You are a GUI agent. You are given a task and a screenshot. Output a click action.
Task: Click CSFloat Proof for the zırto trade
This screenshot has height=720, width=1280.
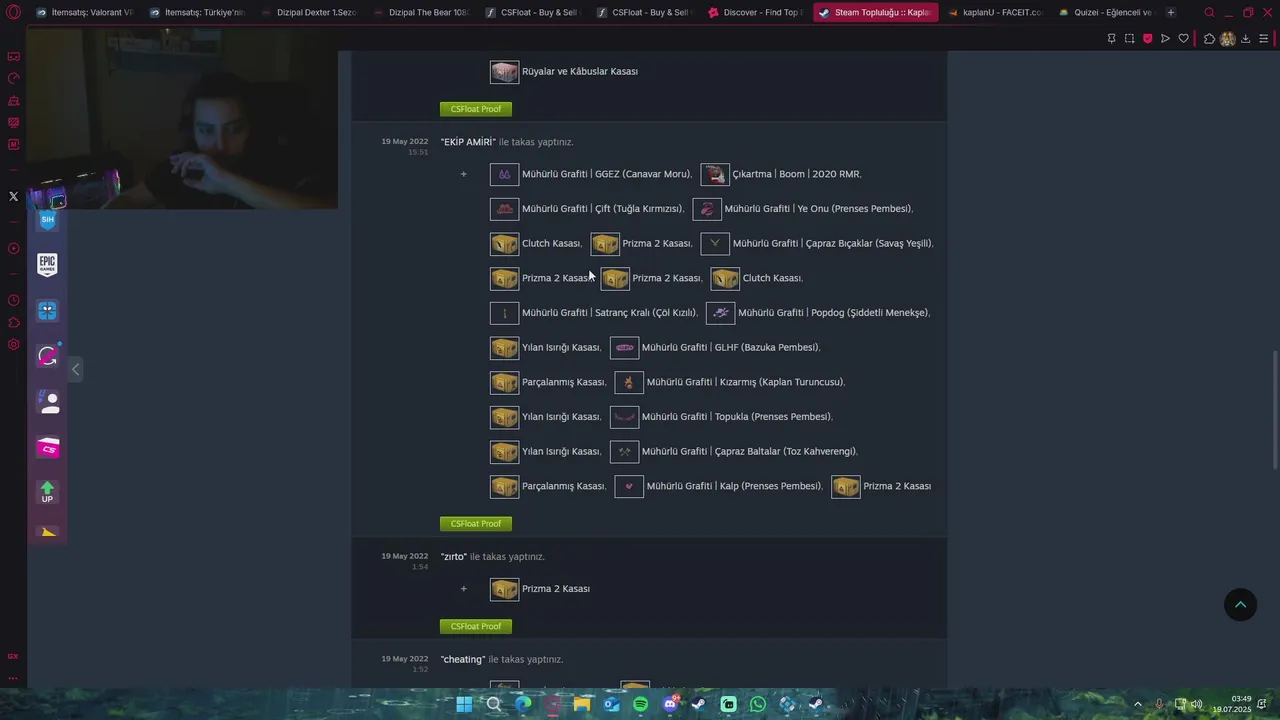[476, 627]
